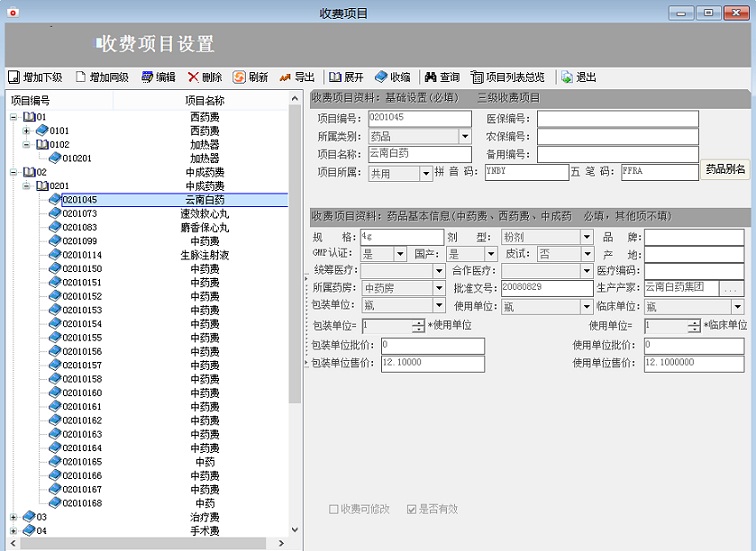
Task: Click the 拼音码 field showing YNBY
Action: click(x=526, y=172)
